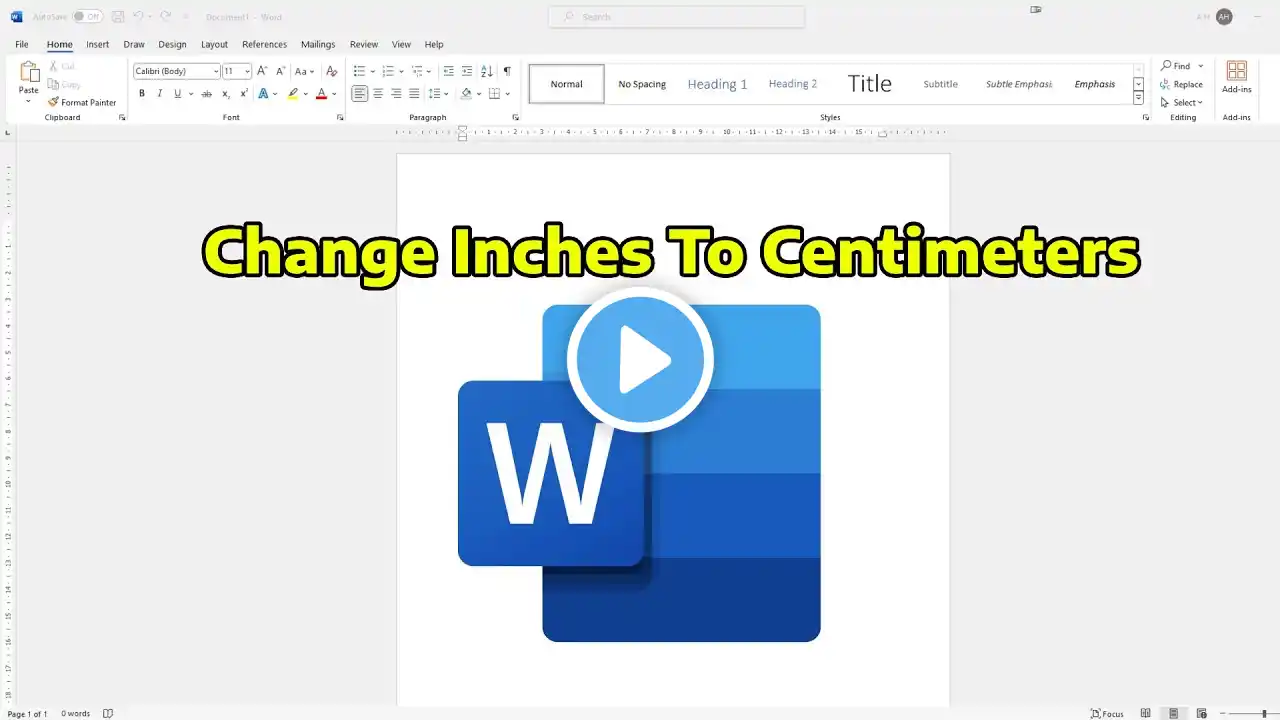Click Format Painter button

[82, 102]
